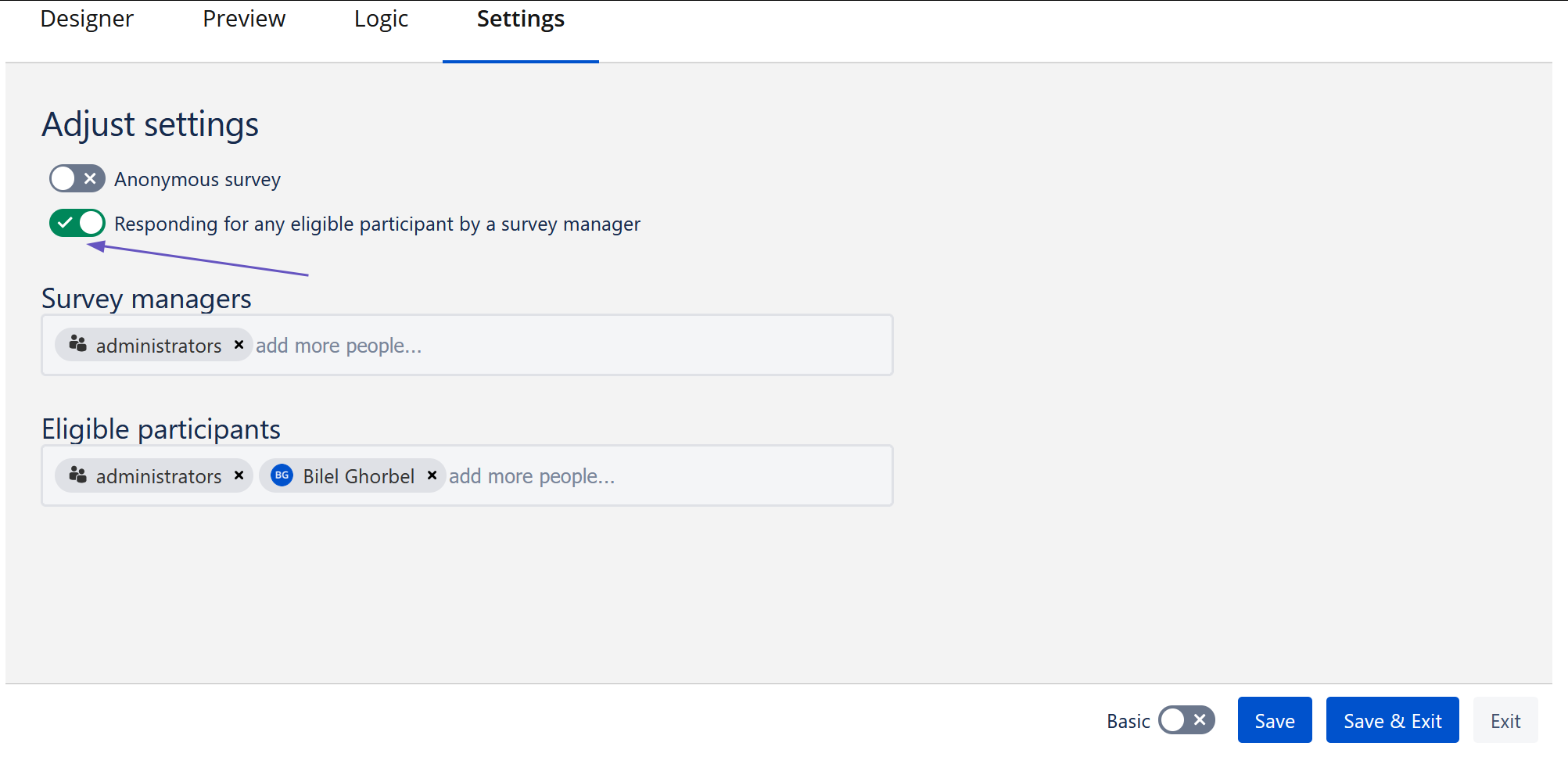Remove administrators from Survey managers
Viewport: 1568px width, 764px height.
[239, 345]
